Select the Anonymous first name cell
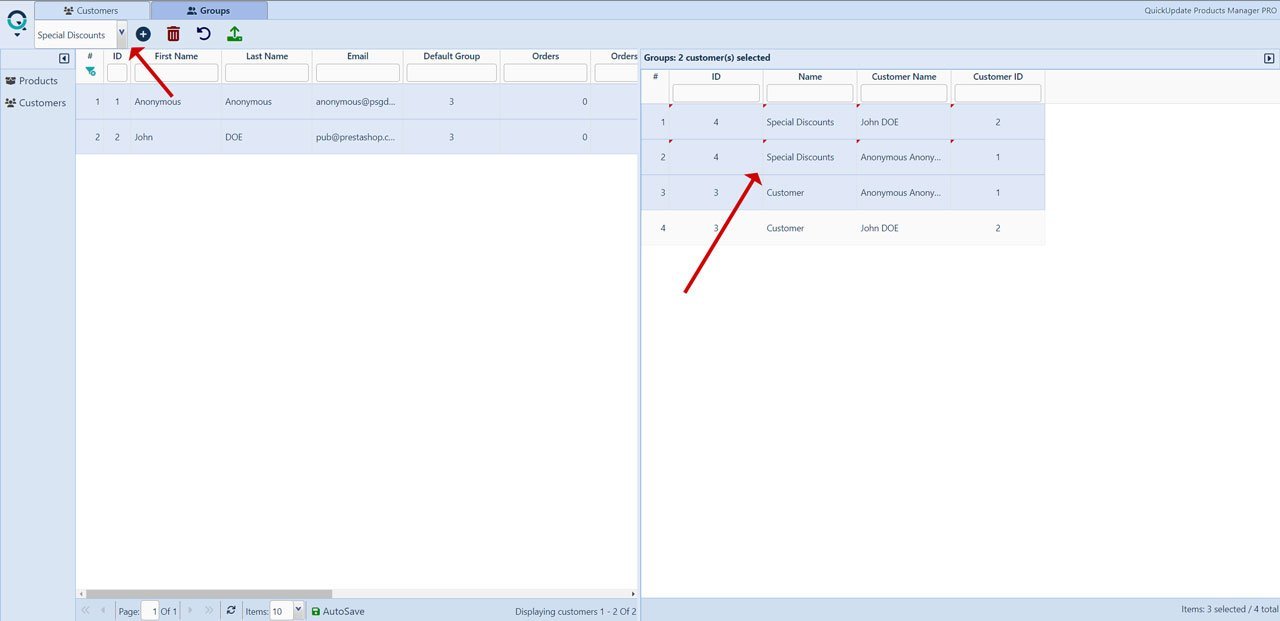1280x621 pixels. 176,102
